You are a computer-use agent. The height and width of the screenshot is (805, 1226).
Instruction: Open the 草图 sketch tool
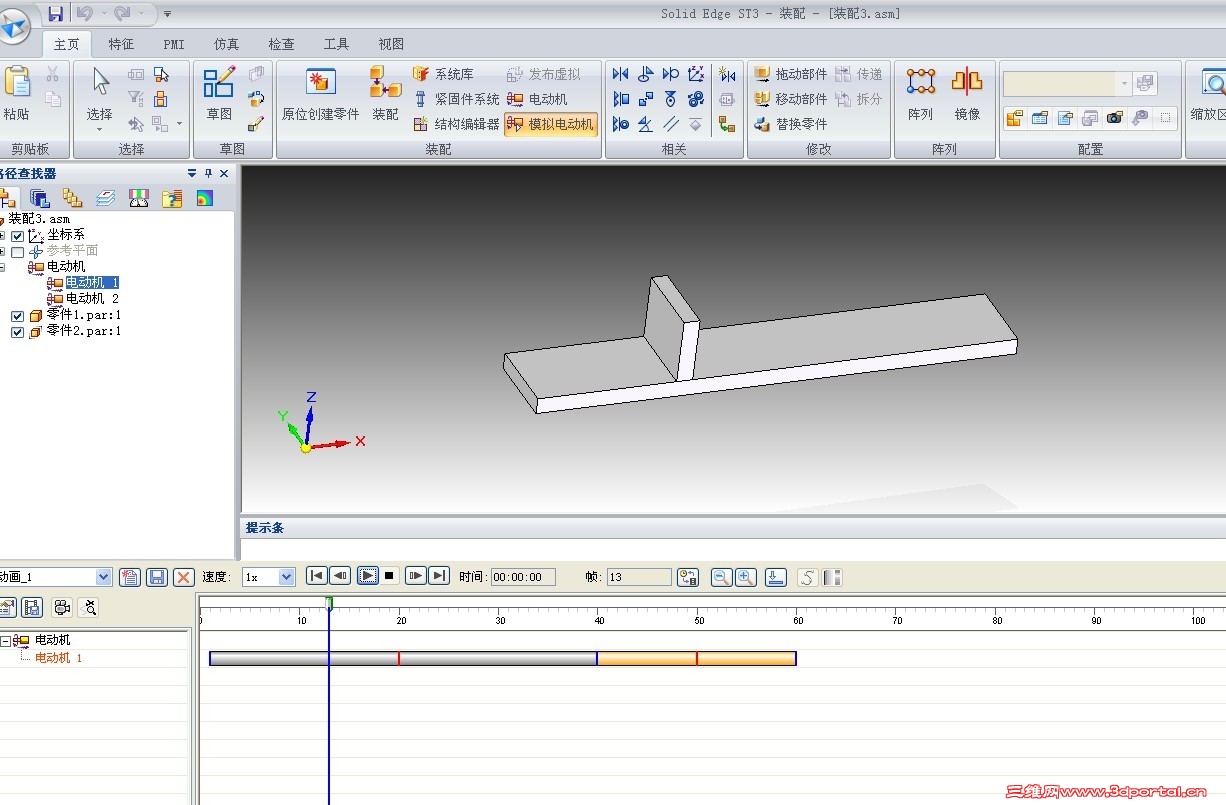[x=219, y=84]
